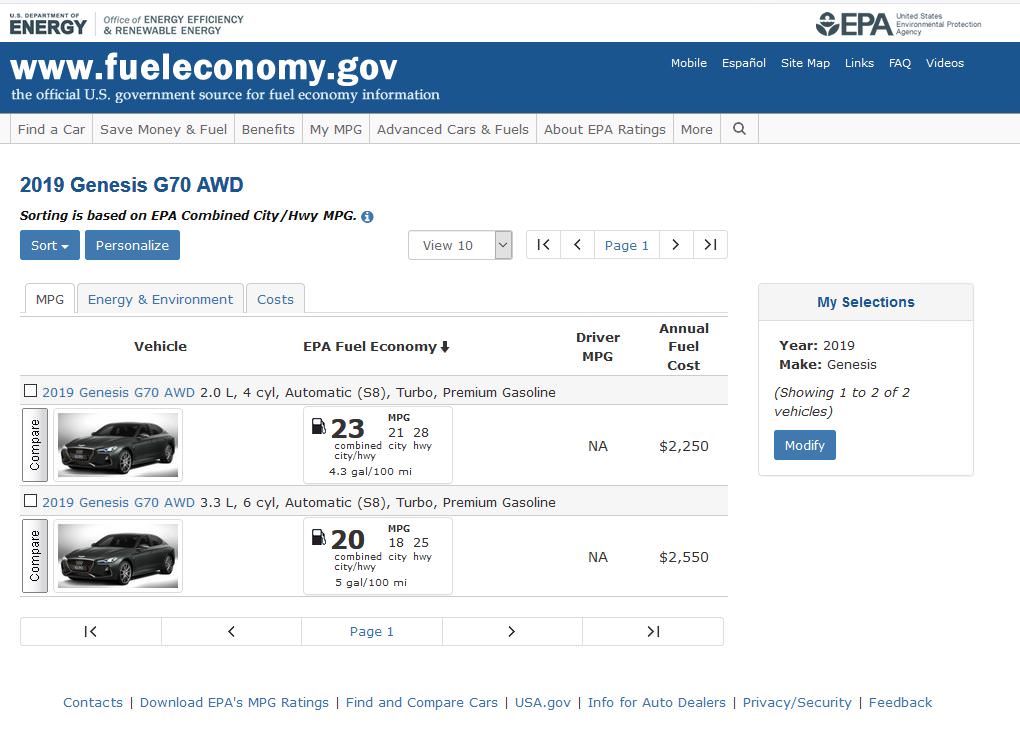
Task: Go to last page in bottom pager
Action: tap(653, 632)
